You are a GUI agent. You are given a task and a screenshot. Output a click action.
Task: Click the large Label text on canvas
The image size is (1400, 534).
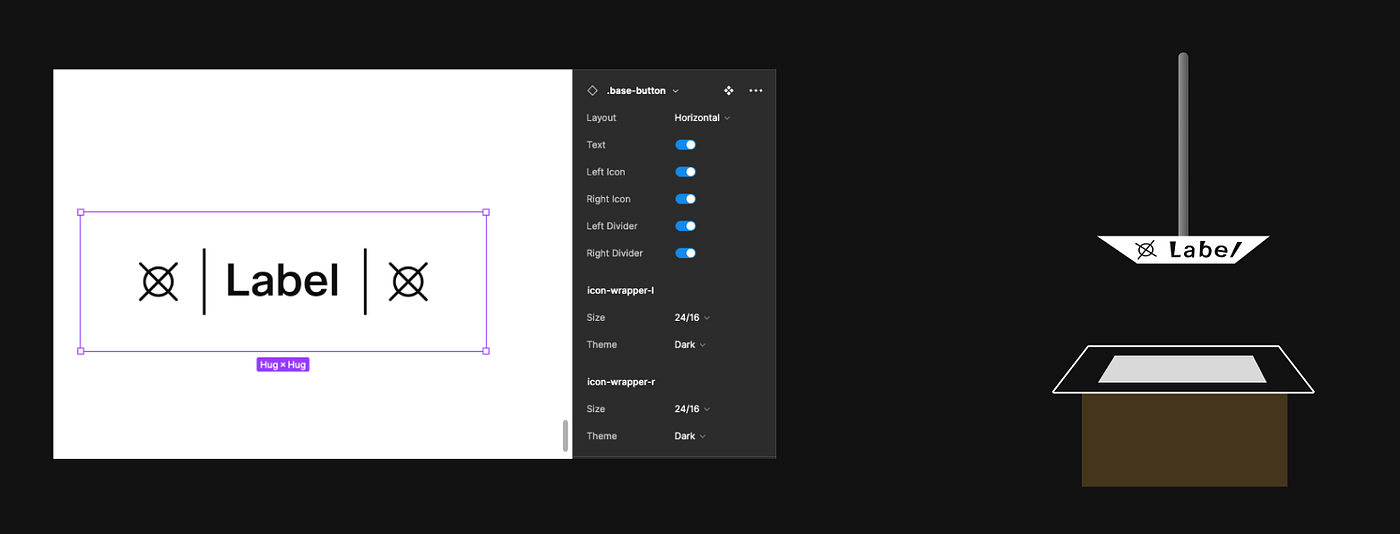tap(283, 280)
